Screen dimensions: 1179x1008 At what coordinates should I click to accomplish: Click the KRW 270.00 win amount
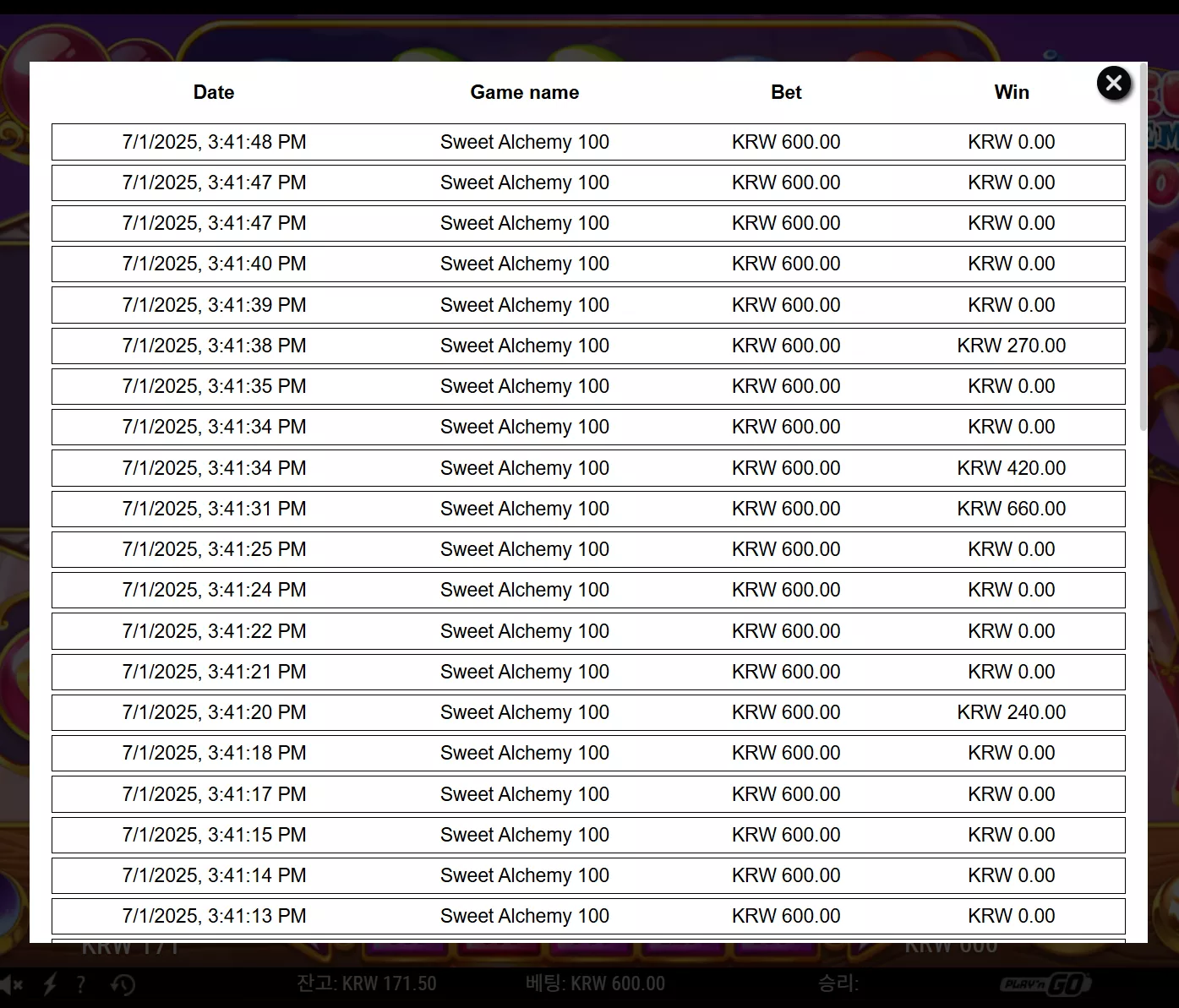(1012, 346)
